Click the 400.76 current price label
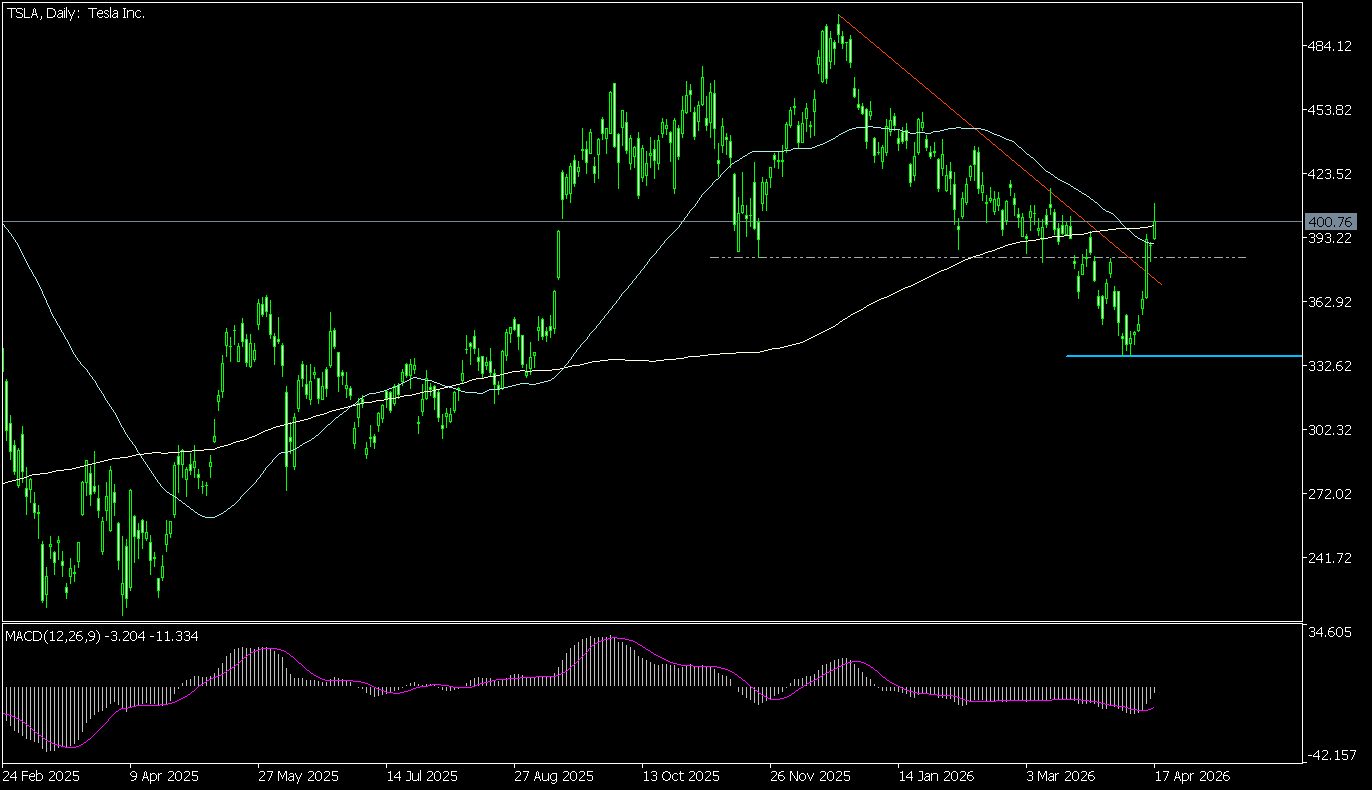Image resolution: width=1372 pixels, height=790 pixels. coord(1330,221)
